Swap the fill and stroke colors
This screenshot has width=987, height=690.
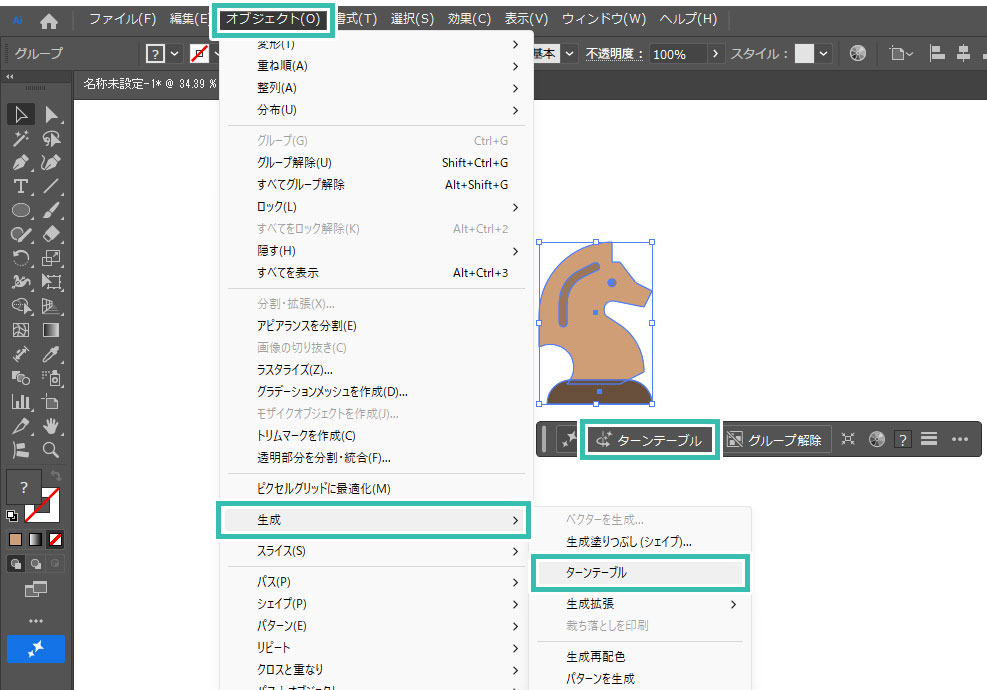[x=57, y=475]
